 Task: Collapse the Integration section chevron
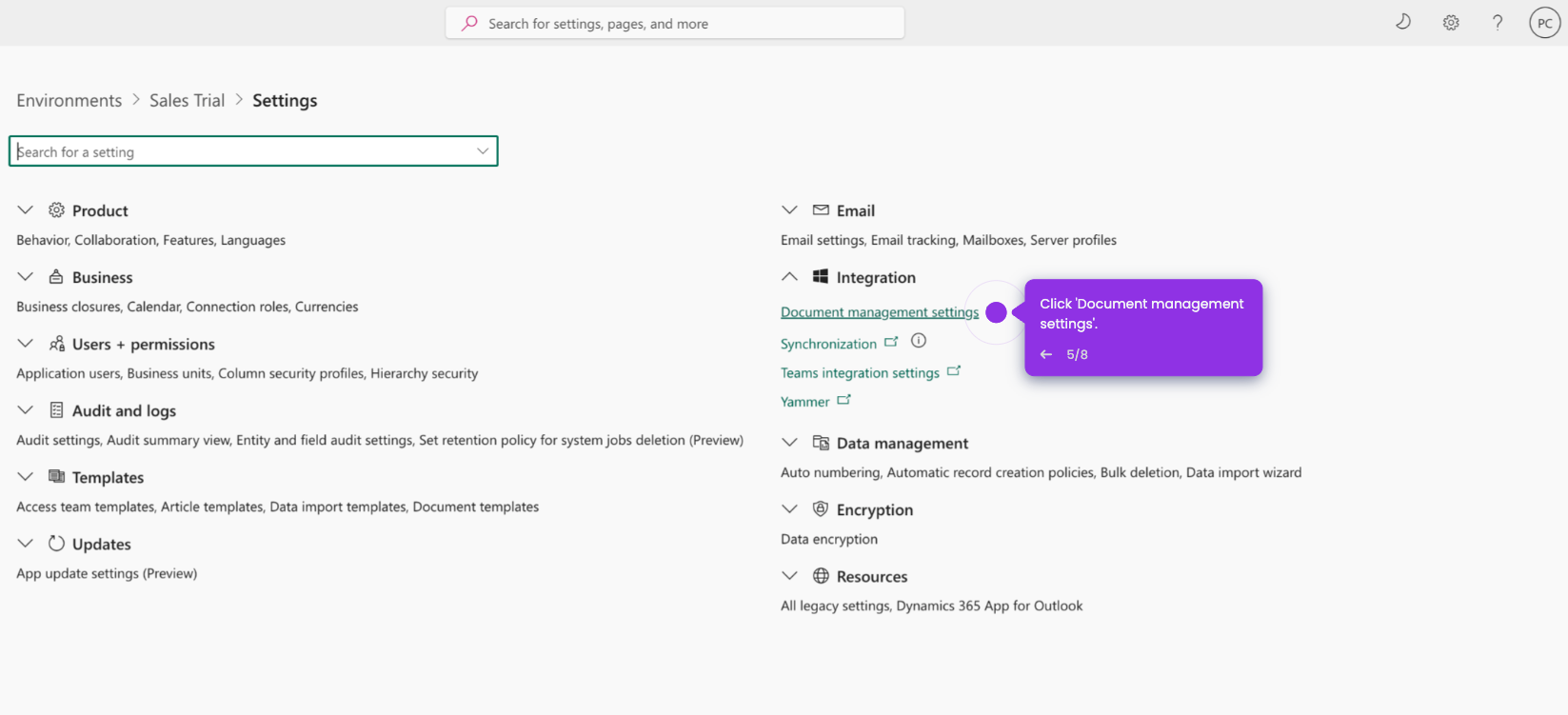[789, 276]
